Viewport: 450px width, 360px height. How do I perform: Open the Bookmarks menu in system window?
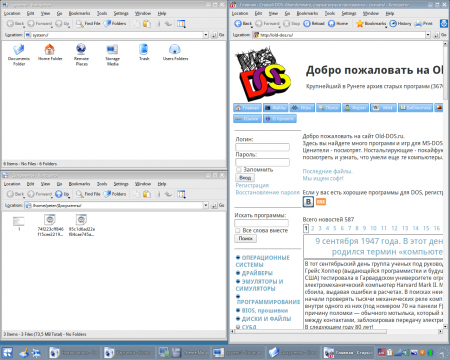(79, 13)
